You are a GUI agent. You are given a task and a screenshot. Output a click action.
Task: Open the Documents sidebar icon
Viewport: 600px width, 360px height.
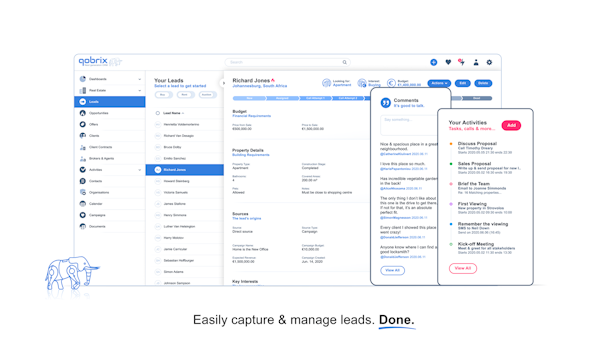[x=83, y=226]
